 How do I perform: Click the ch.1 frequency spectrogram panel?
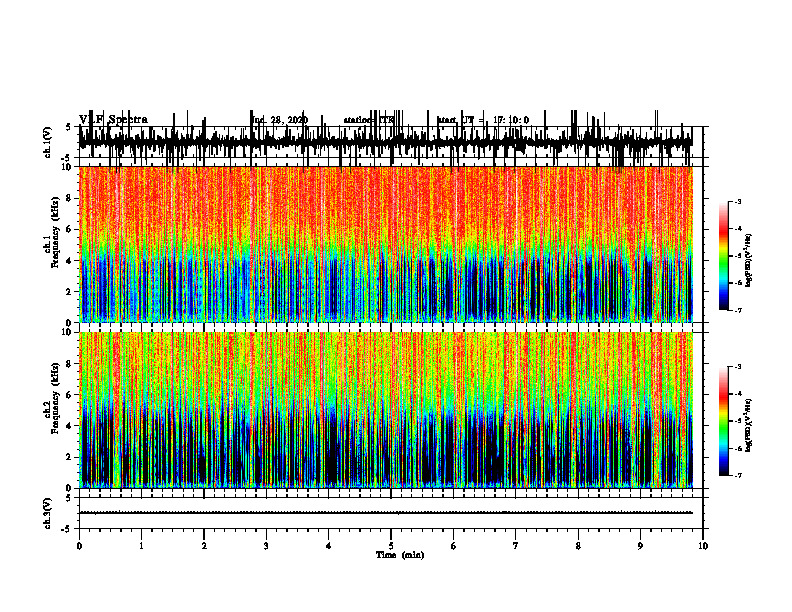point(386,244)
